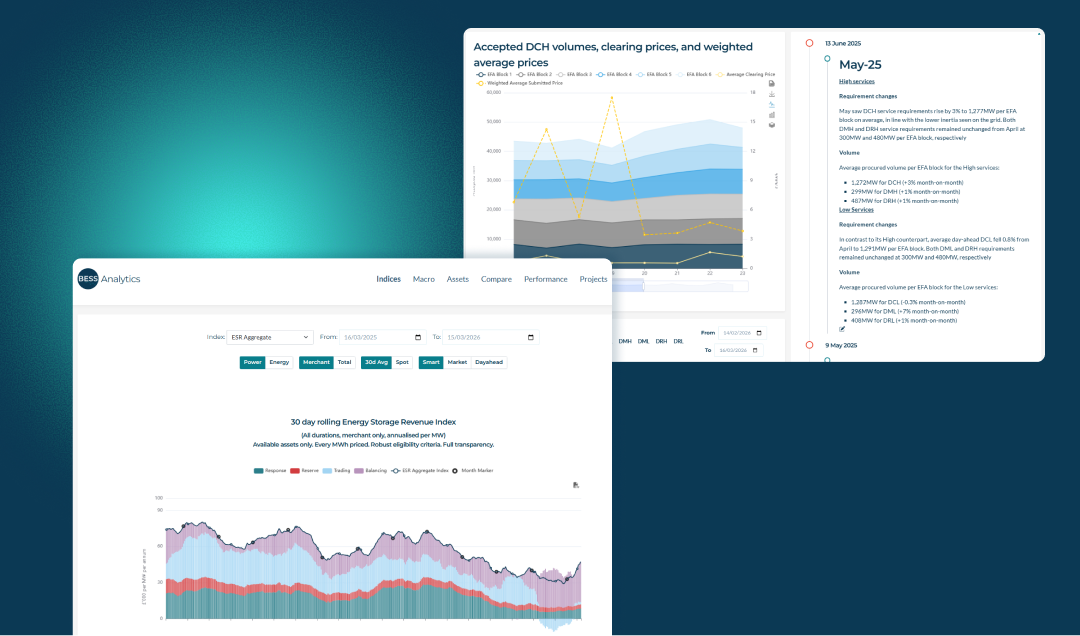Click the data view document icon on DCH chart
Viewport: 1080px width, 636px height.
(771, 83)
